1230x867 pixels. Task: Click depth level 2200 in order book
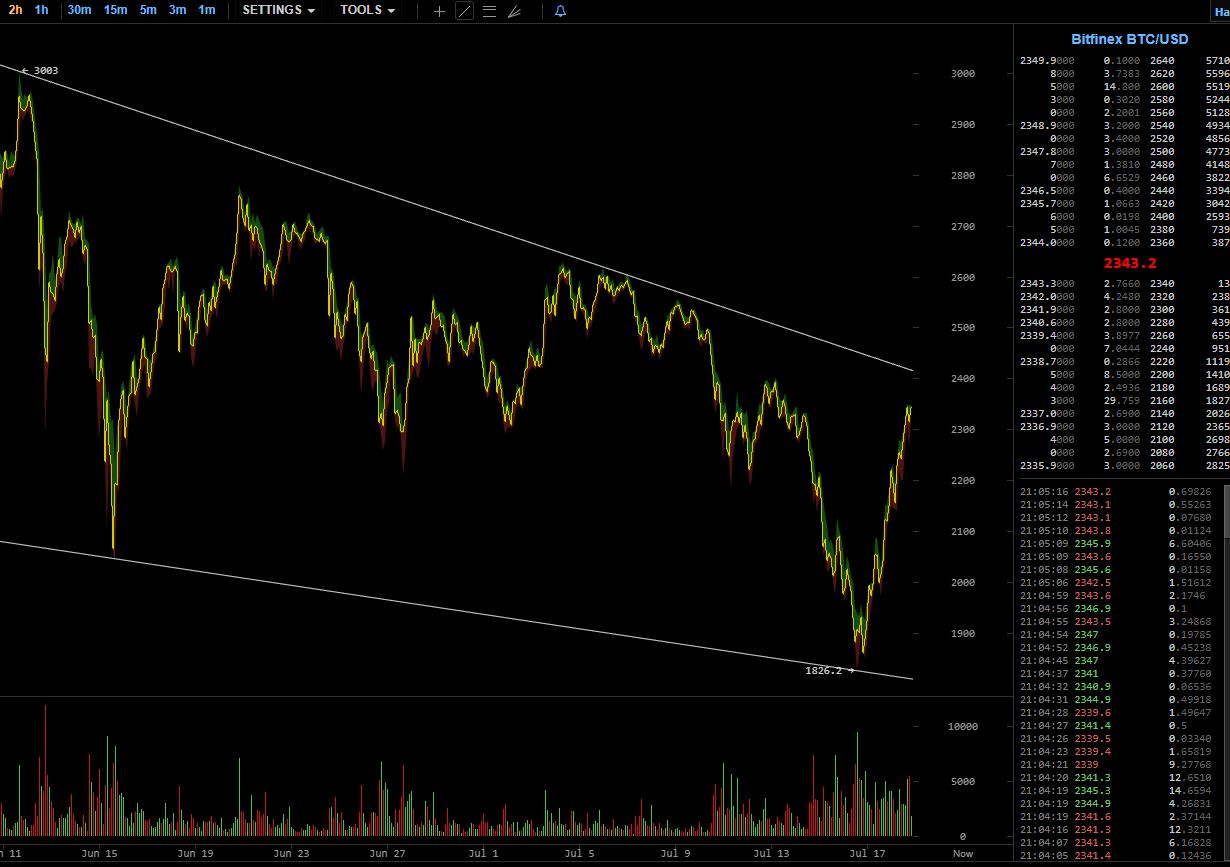click(x=1162, y=375)
